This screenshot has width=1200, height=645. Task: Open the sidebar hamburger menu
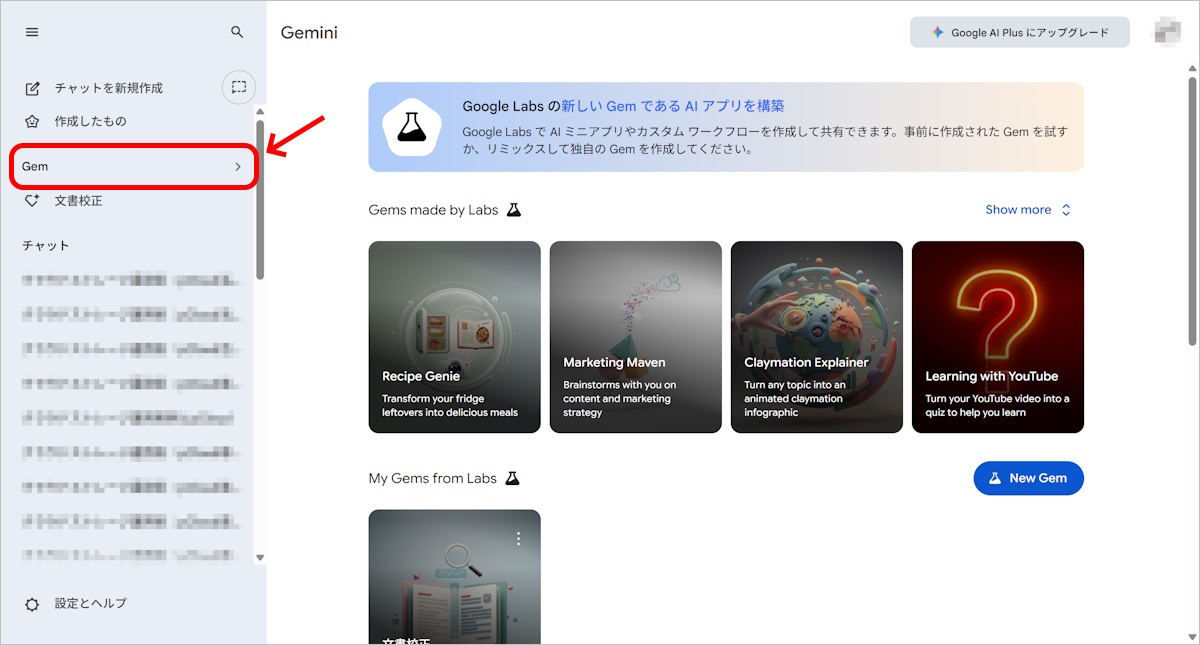31,31
